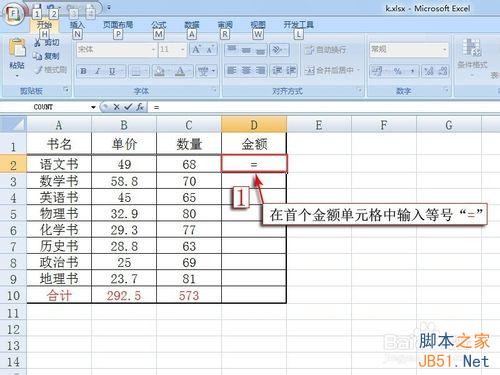The width and height of the screenshot is (500, 375).
Task: Toggle Underline formatting
Action: [112, 71]
